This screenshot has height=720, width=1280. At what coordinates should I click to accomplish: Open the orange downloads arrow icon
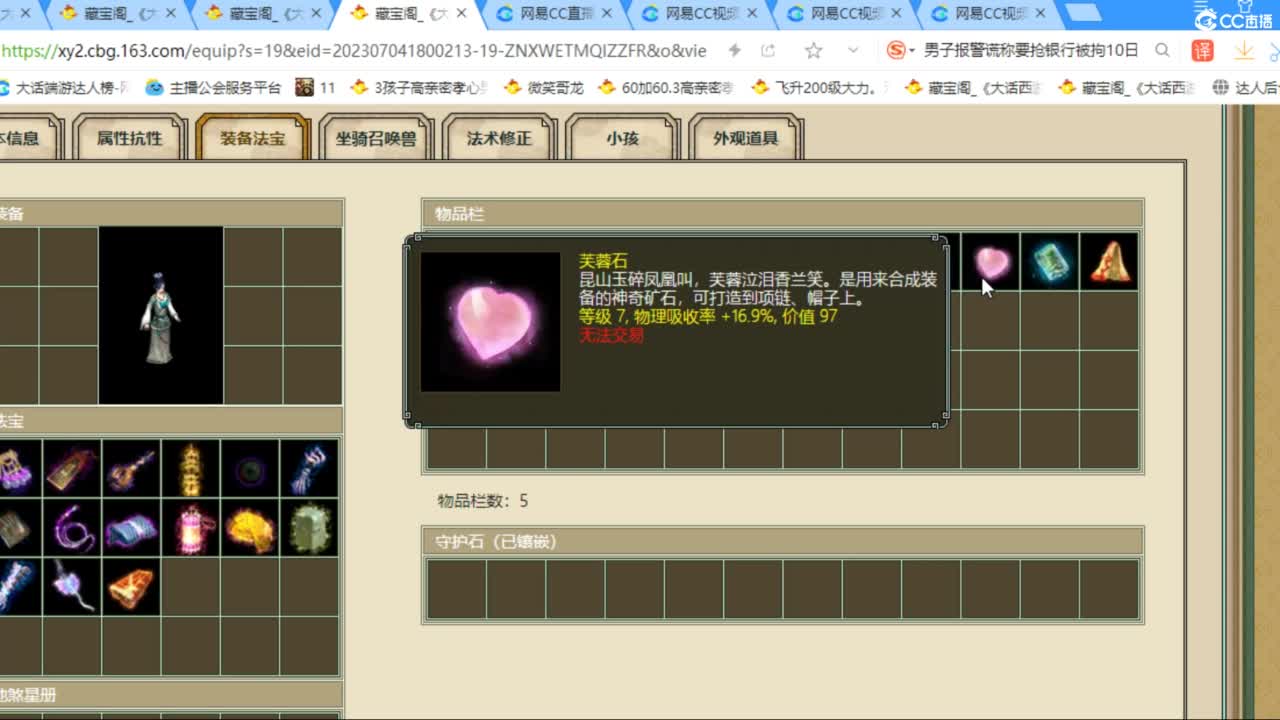tap(1244, 50)
